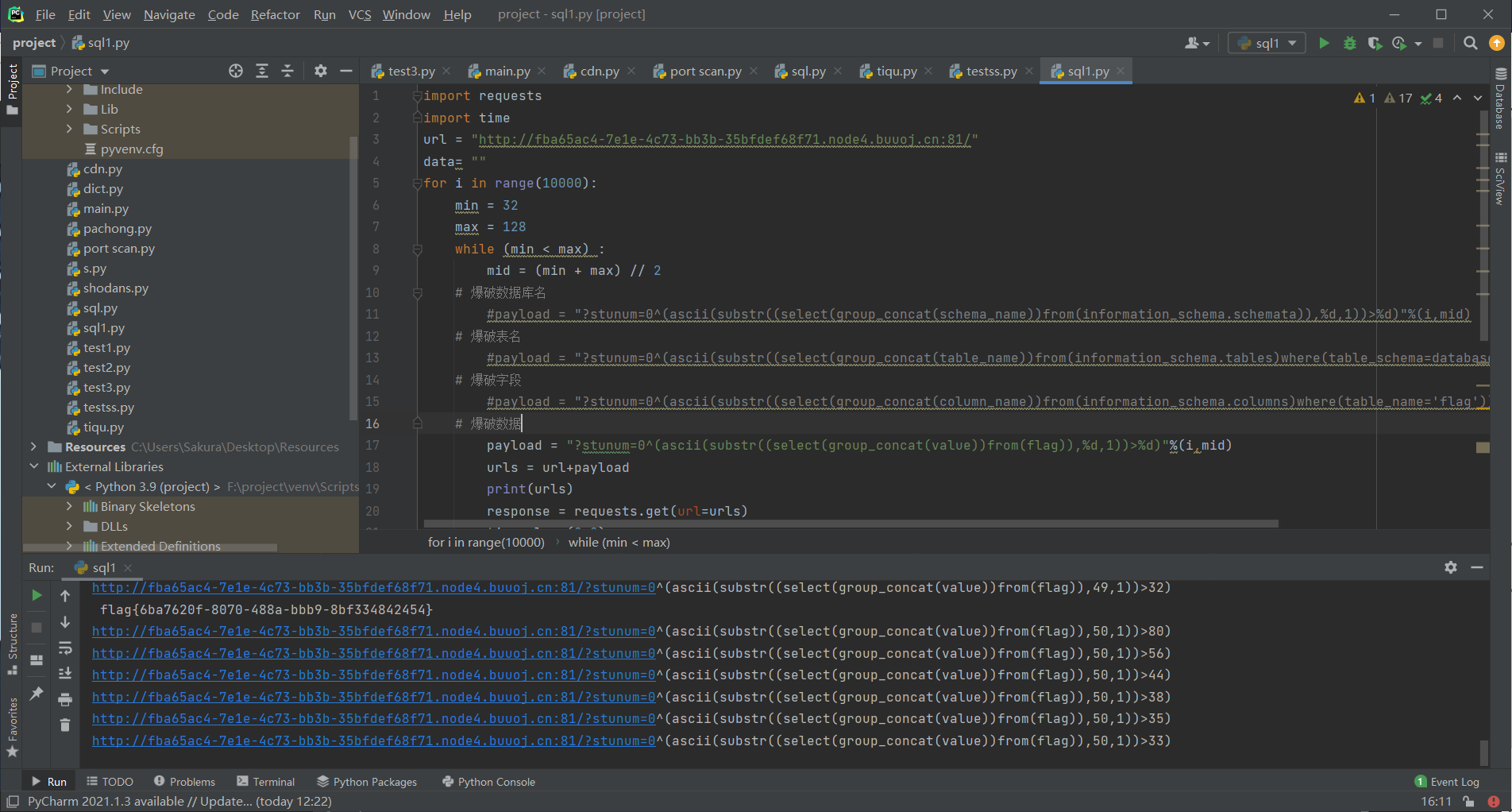Go to previous highlighted error arrow
Image resolution: width=1512 pixels, height=812 pixels.
coord(1457,98)
